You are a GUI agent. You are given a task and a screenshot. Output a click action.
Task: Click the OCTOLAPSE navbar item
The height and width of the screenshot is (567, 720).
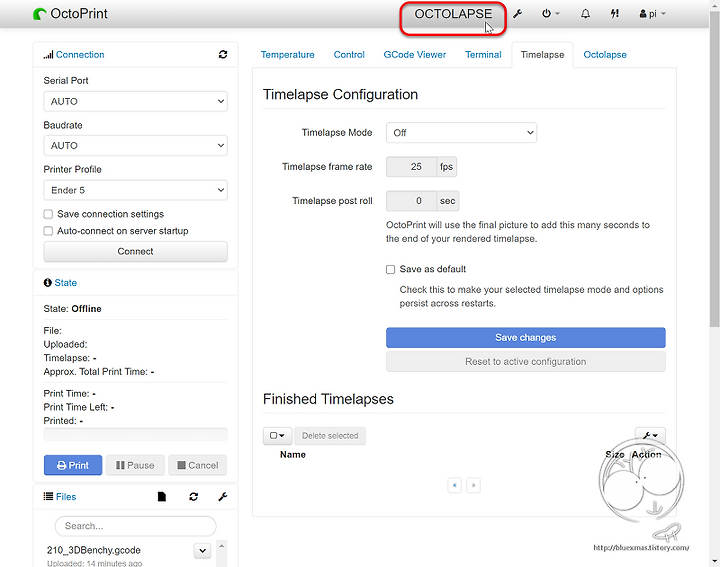pyautogui.click(x=453, y=14)
